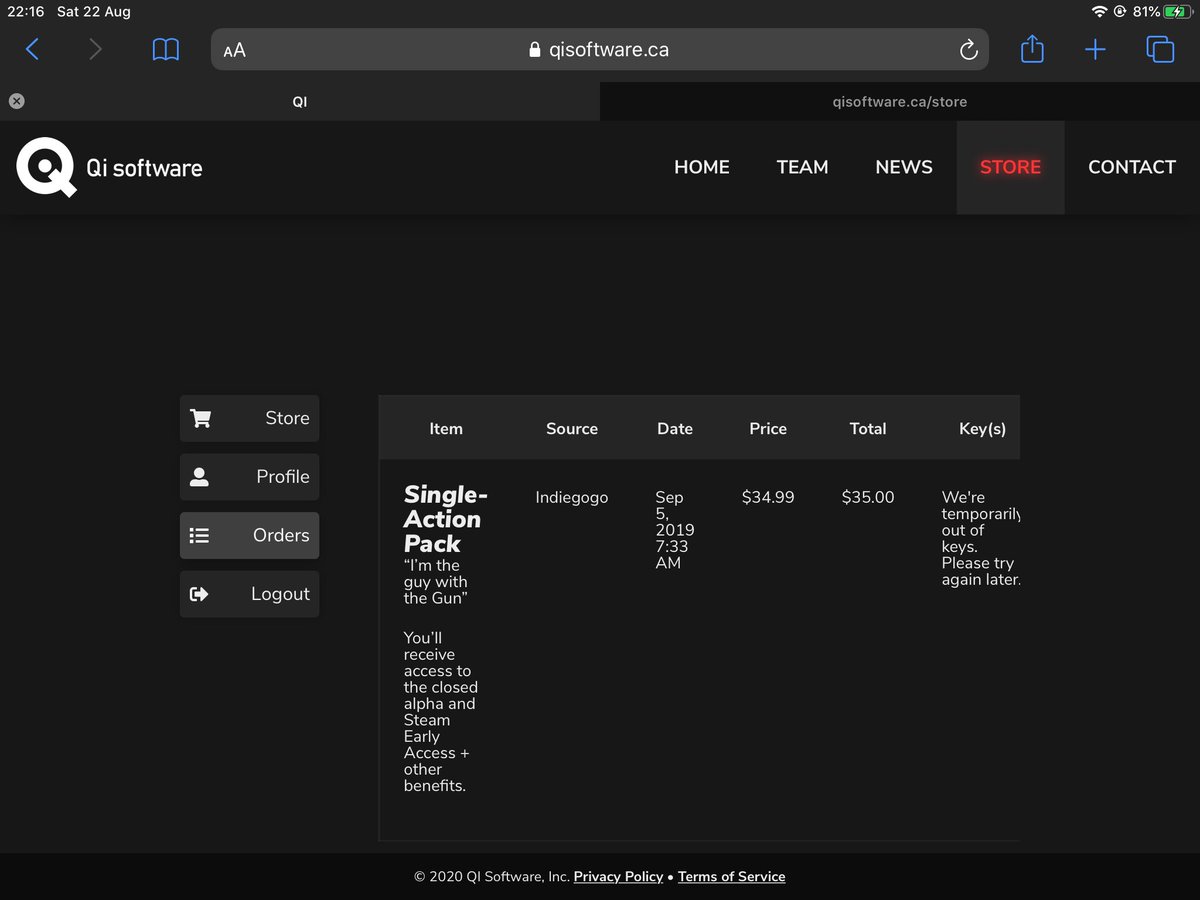Open the Safari share sheet icon
This screenshot has height=900, width=1200.
1032,48
